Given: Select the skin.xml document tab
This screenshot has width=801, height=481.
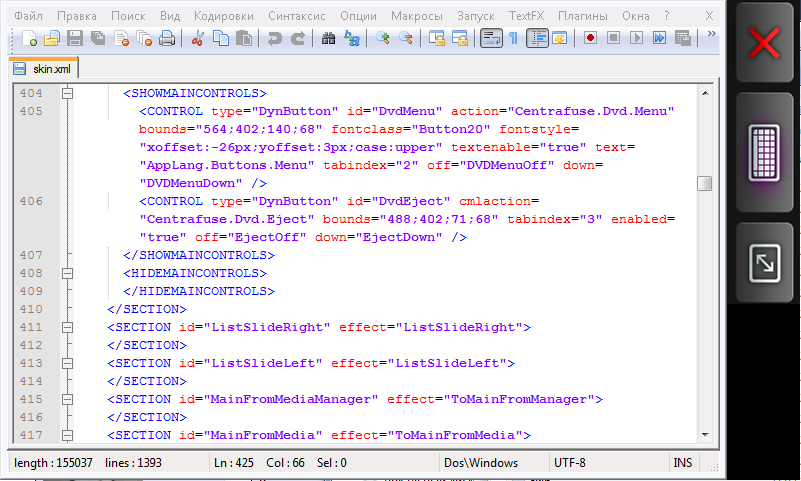Looking at the screenshot, I should (44, 69).
